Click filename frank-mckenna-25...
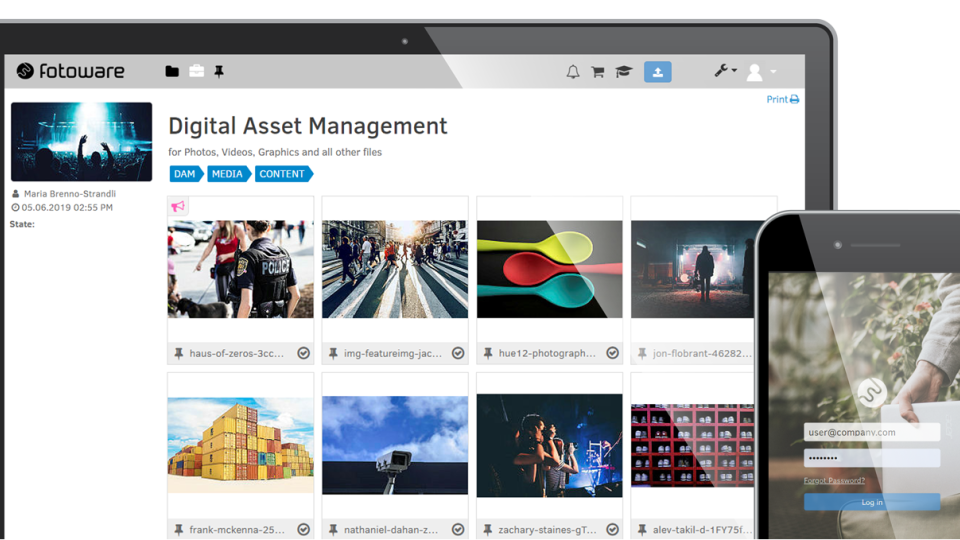This screenshot has width=960, height=540. click(236, 530)
